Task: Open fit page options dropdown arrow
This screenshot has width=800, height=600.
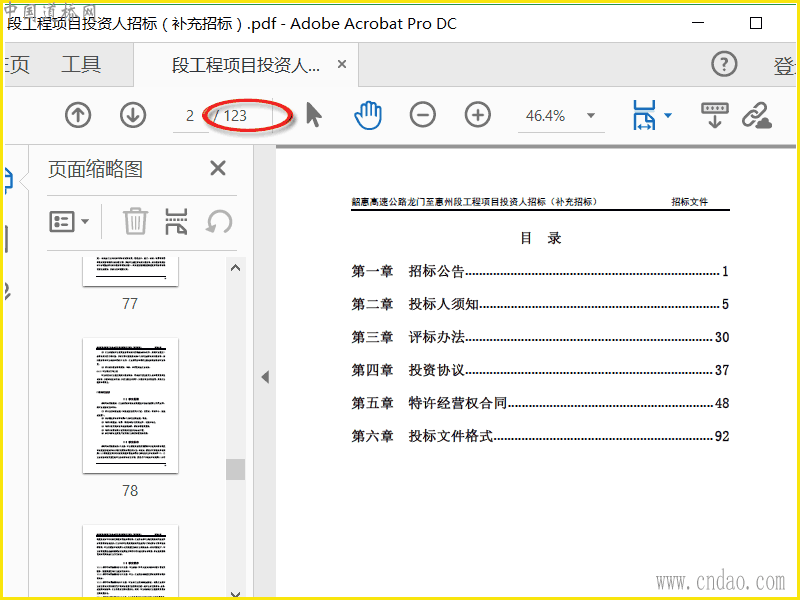Action: point(668,116)
